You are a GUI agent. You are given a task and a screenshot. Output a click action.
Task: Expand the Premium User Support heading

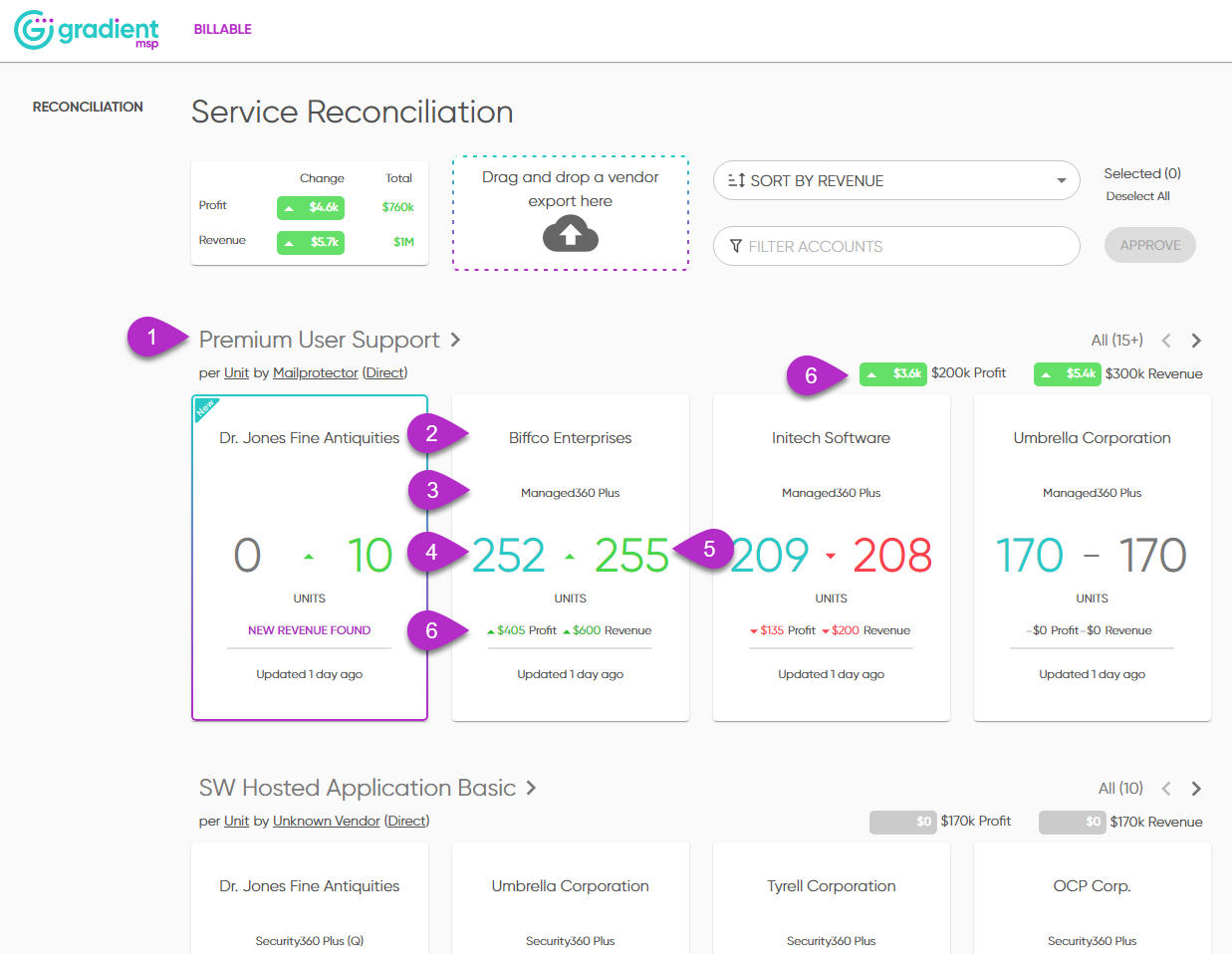point(319,340)
